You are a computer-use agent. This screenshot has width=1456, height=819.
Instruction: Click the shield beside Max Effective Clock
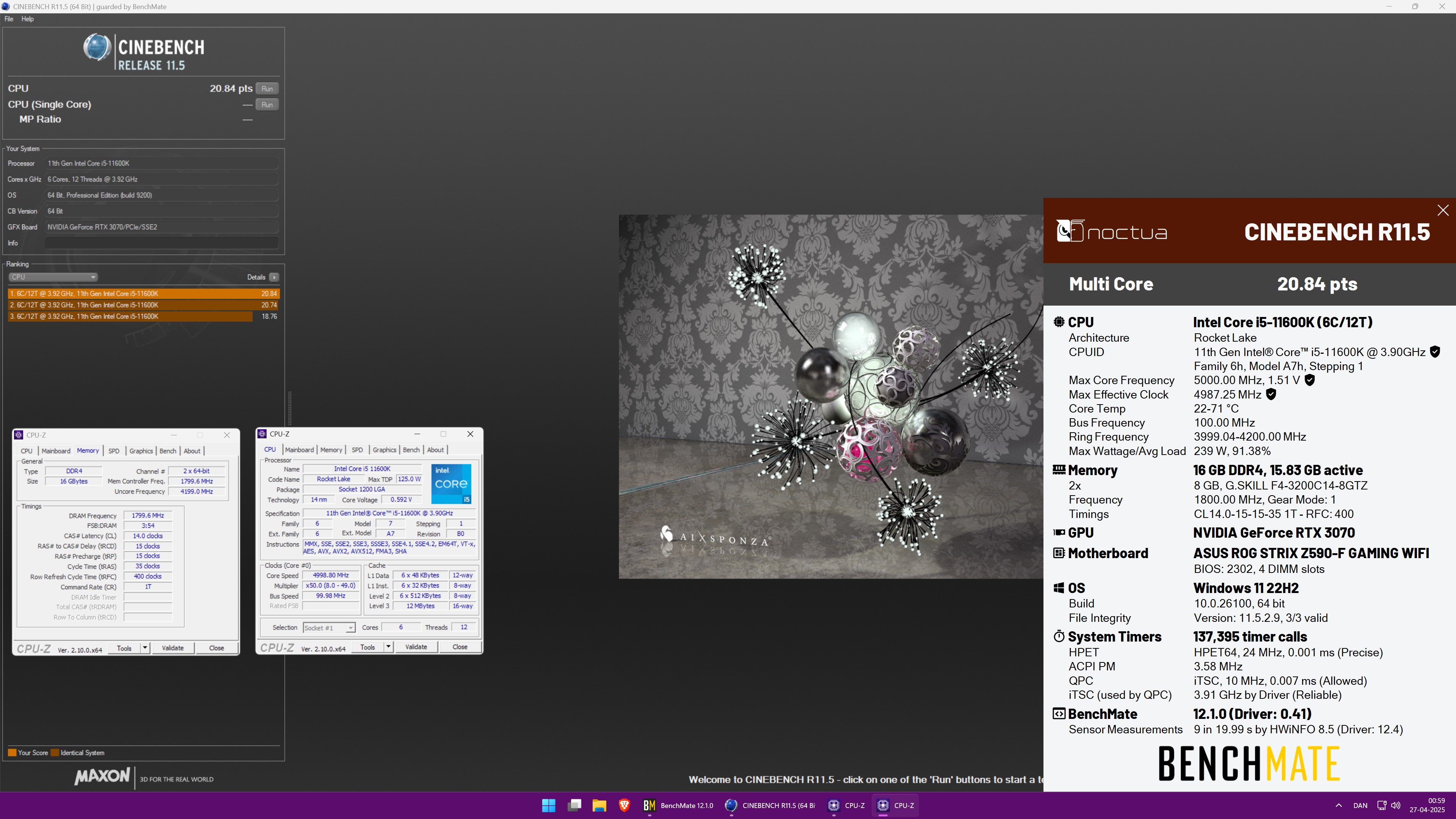[x=1271, y=394]
